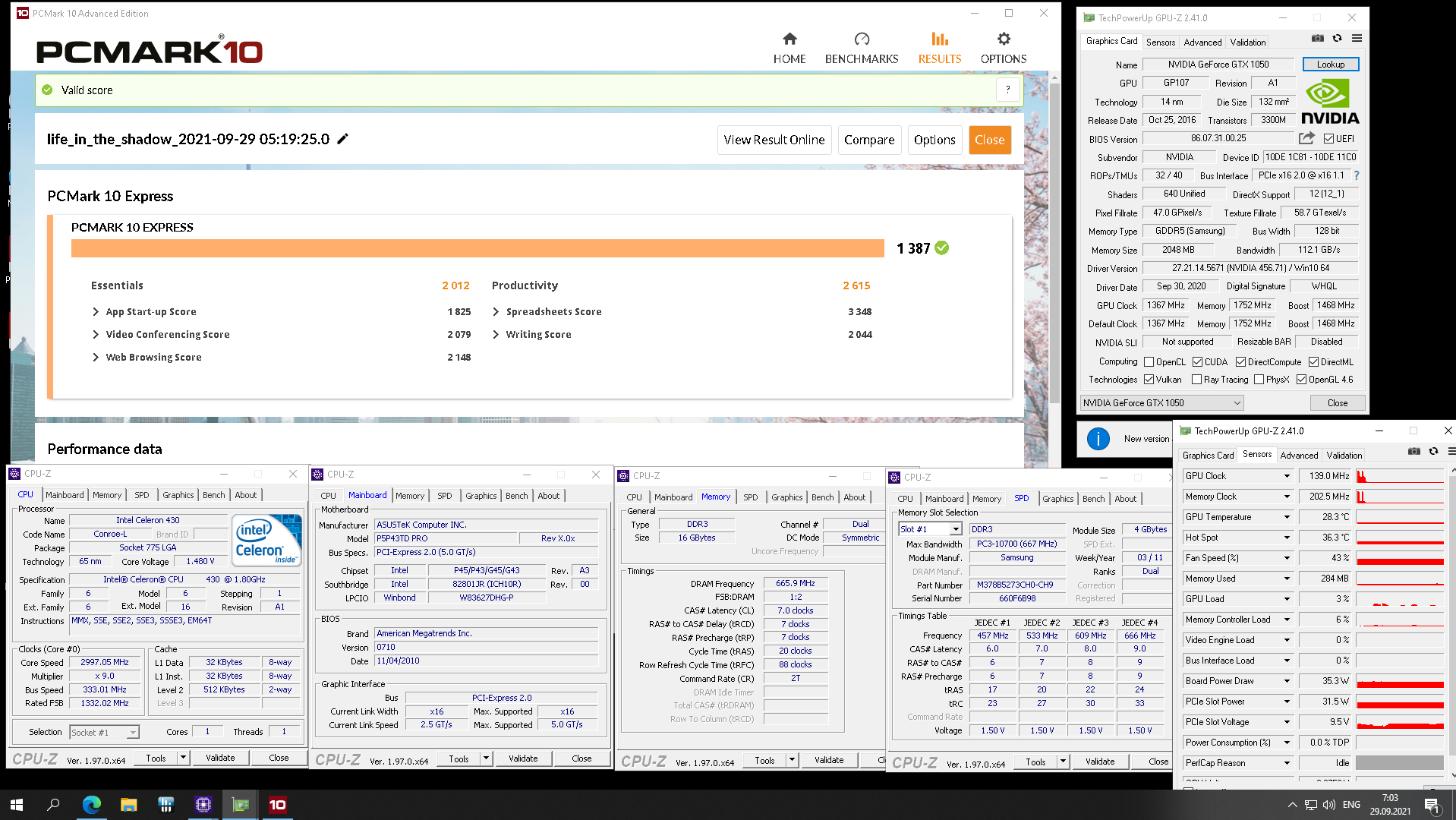The image size is (1456, 820).
Task: Expand the Web Browsing Score row
Action: click(96, 358)
